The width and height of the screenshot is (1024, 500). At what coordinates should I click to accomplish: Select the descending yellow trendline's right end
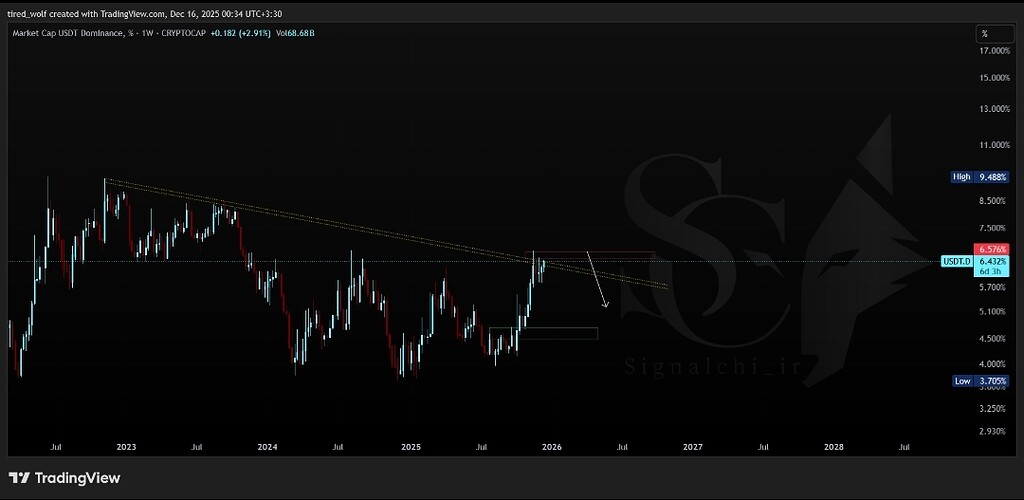point(666,287)
